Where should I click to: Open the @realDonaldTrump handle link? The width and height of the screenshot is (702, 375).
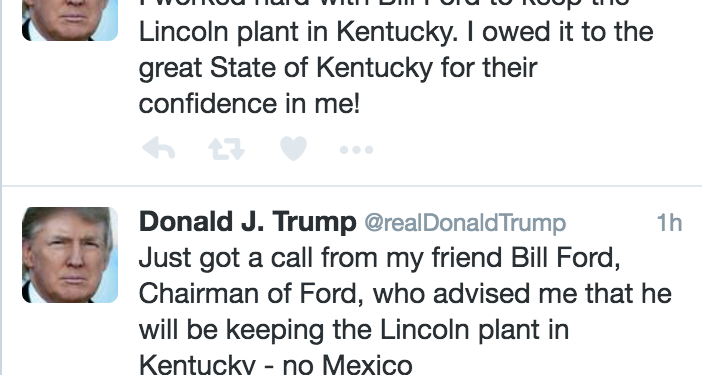465,223
